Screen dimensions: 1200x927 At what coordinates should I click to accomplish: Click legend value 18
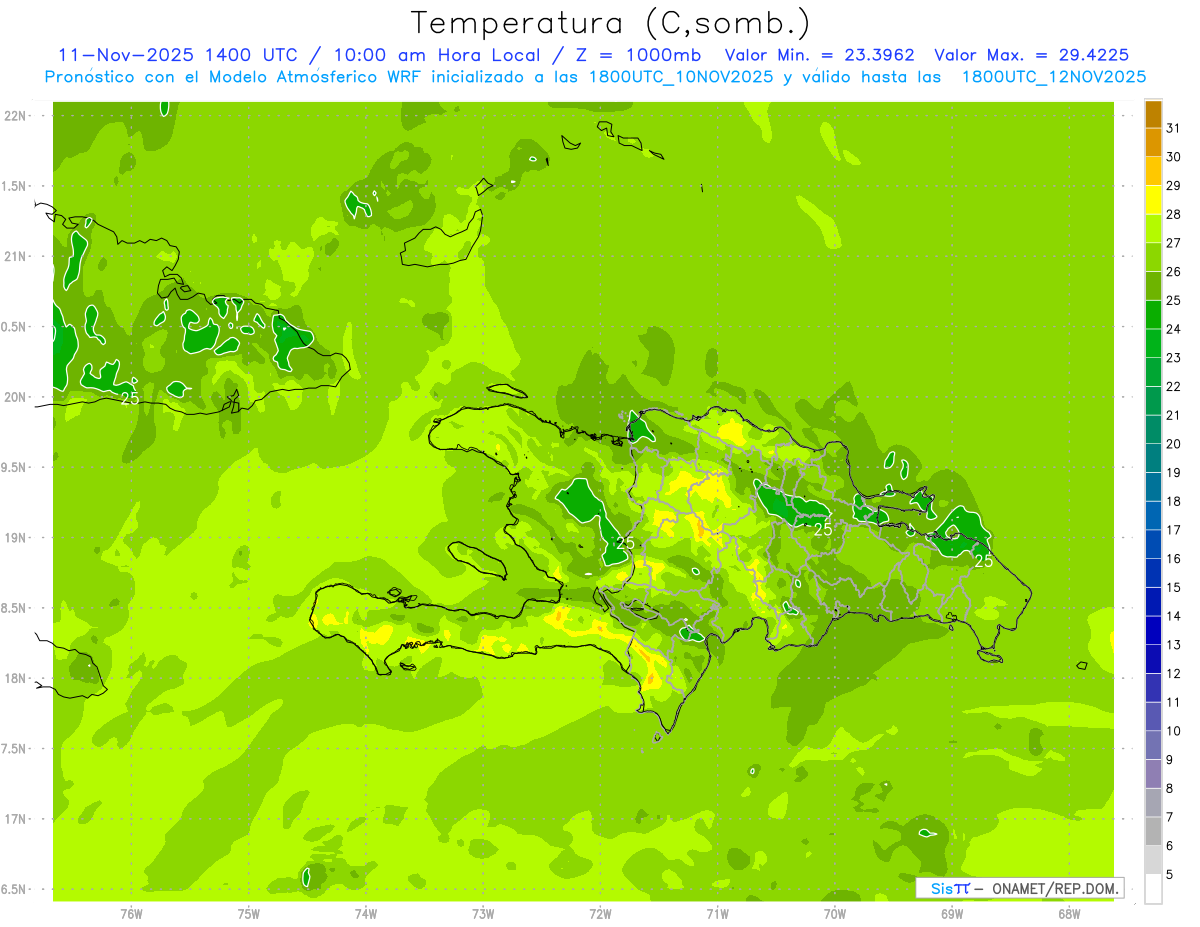point(1173,502)
